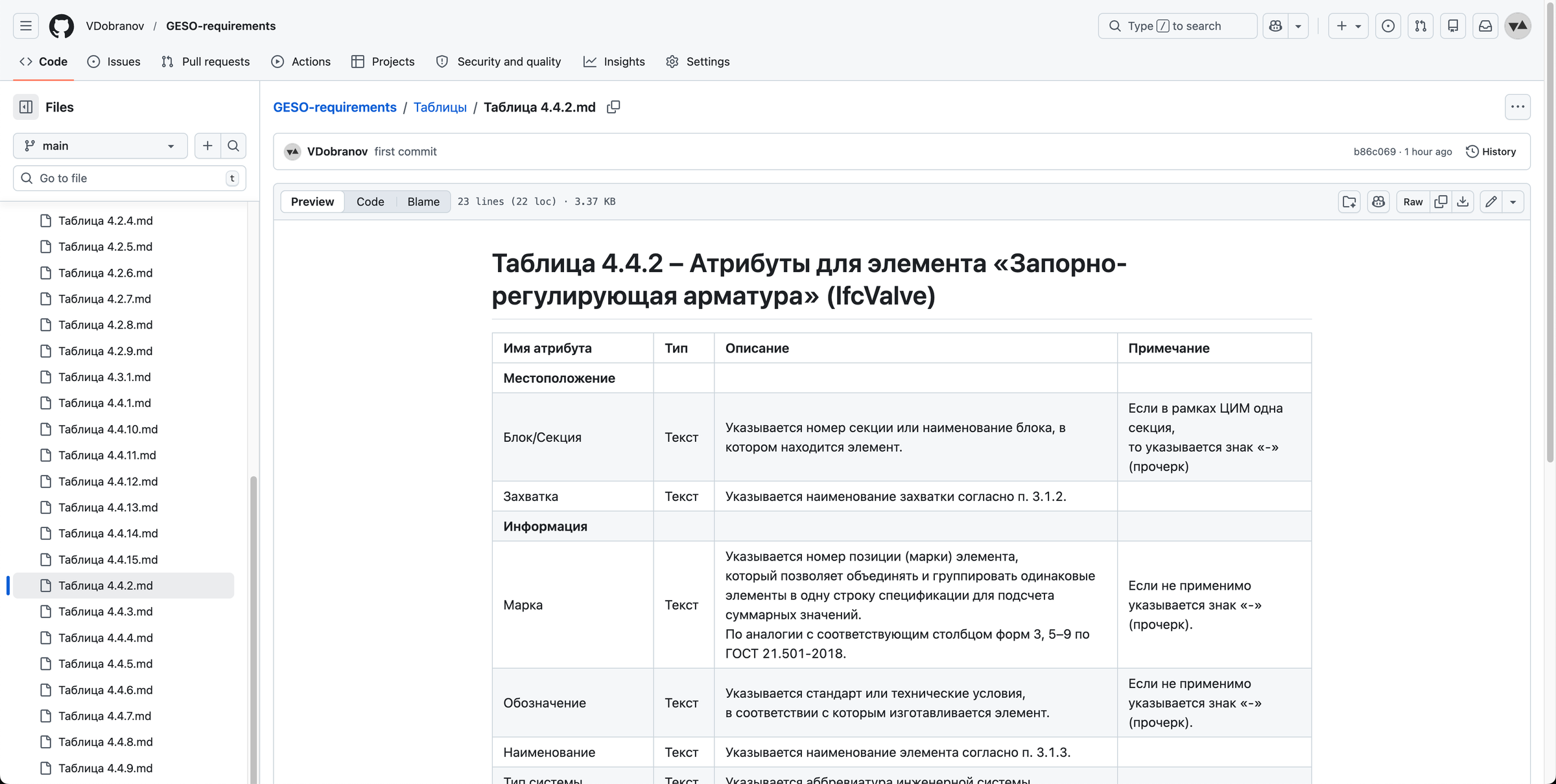
Task: Edit this file with the pencil icon
Action: click(1491, 202)
